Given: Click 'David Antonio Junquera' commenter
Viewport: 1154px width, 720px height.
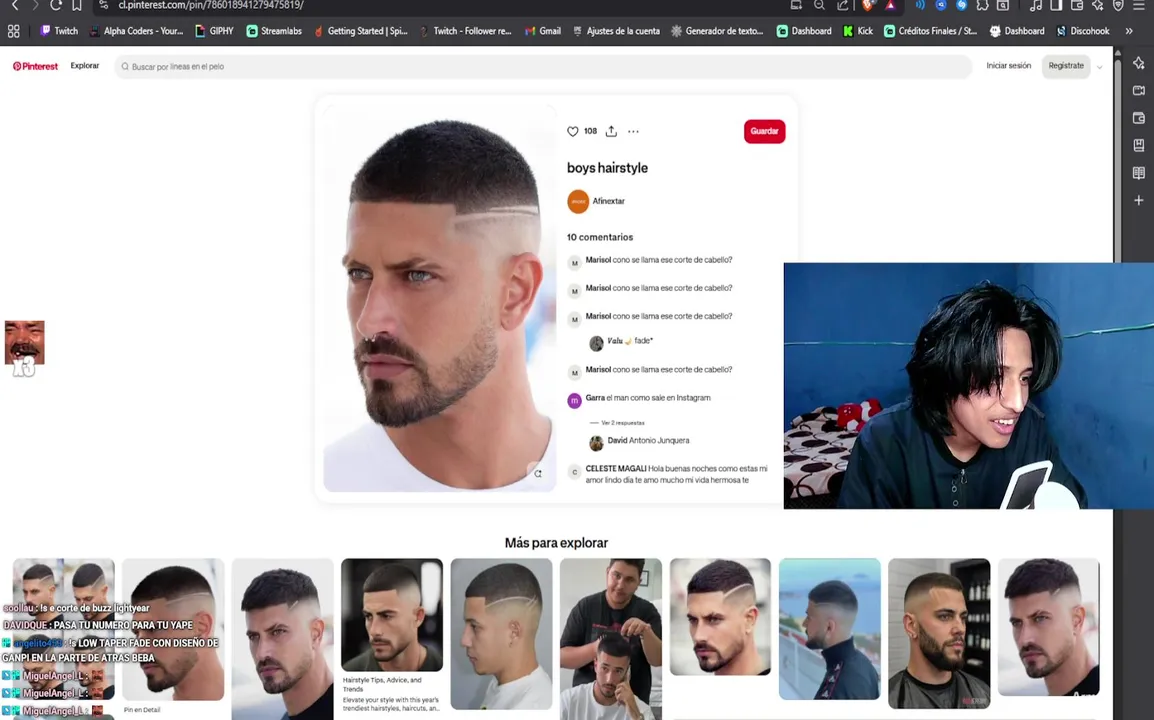Looking at the screenshot, I should click(x=648, y=440).
